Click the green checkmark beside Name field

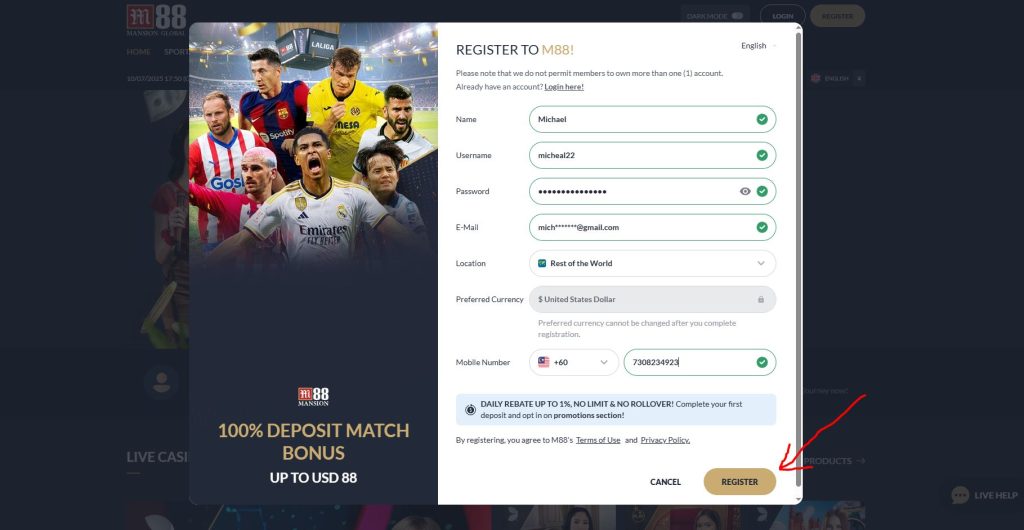tap(762, 119)
